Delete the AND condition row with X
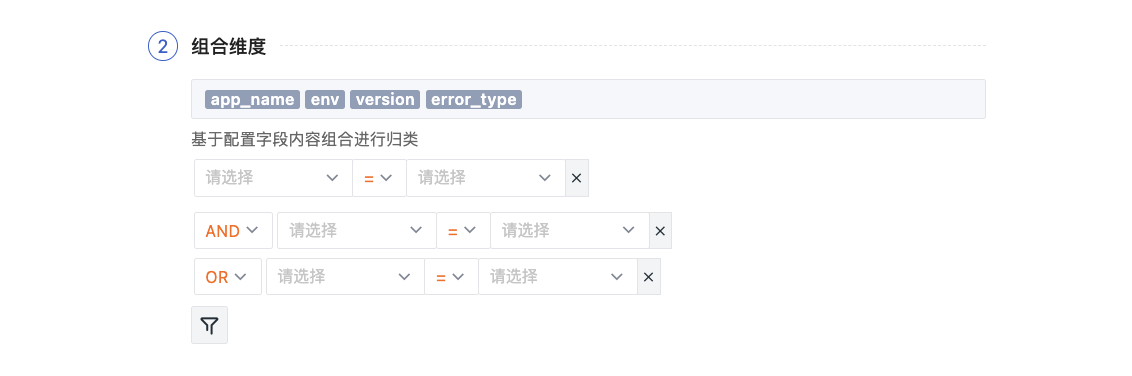Screen dimensions: 1132x376 [660, 231]
